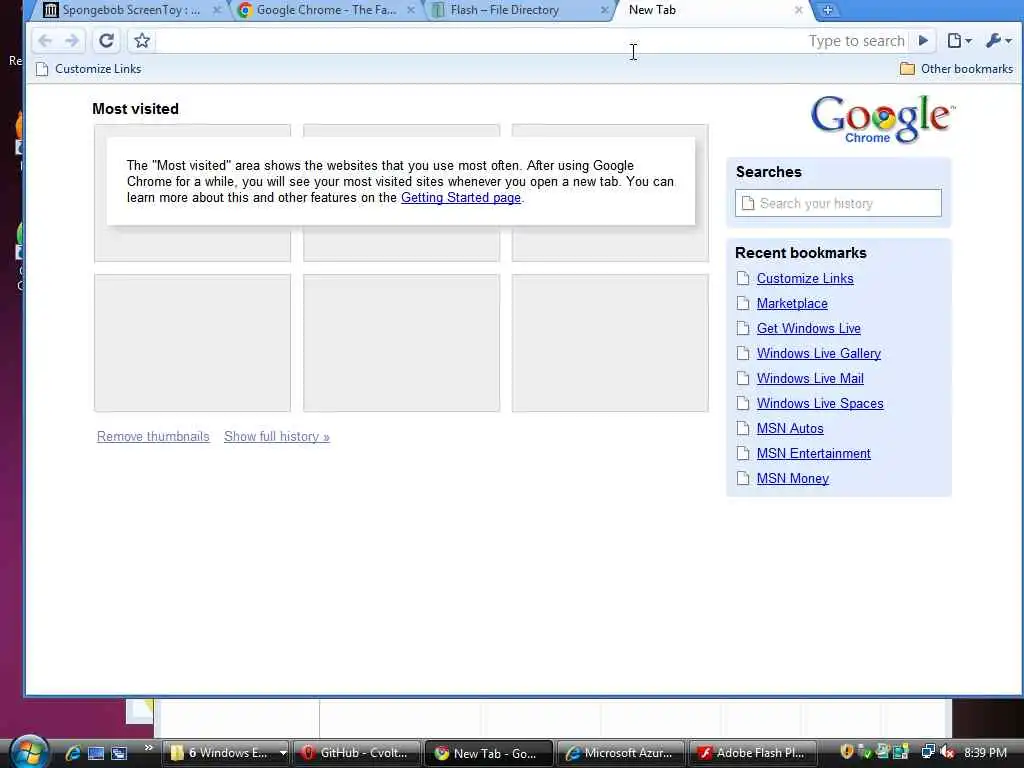Click Show Desktop Quick Launch icon
Screen dimensions: 1024x768
[x=96, y=753]
